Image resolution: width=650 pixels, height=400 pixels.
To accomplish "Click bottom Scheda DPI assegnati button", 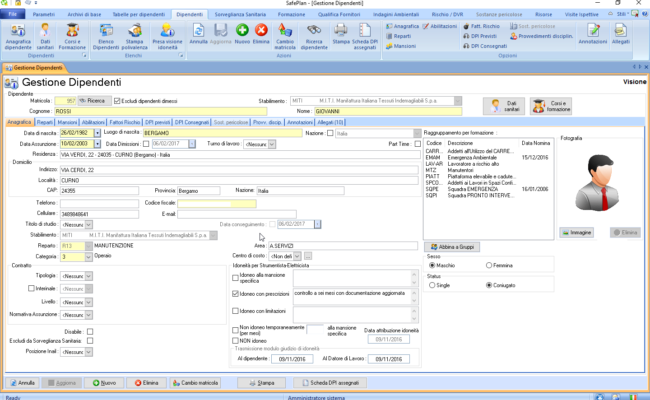I will coord(330,383).
